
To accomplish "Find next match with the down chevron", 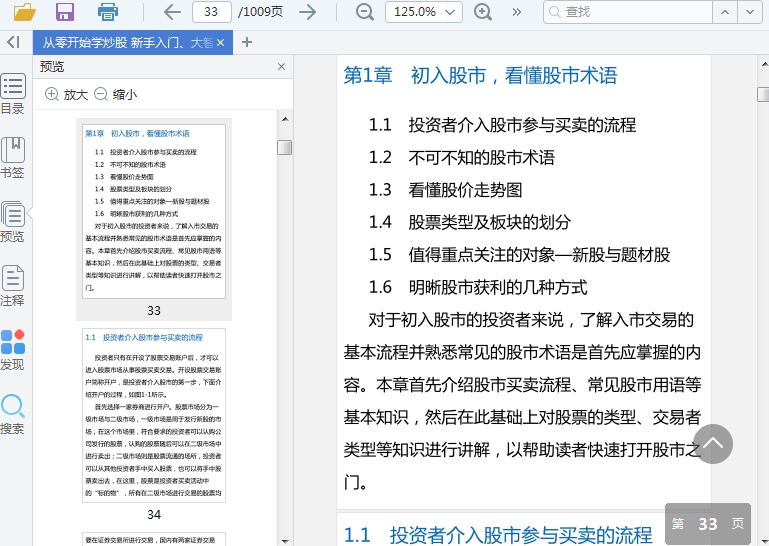I will (x=750, y=12).
